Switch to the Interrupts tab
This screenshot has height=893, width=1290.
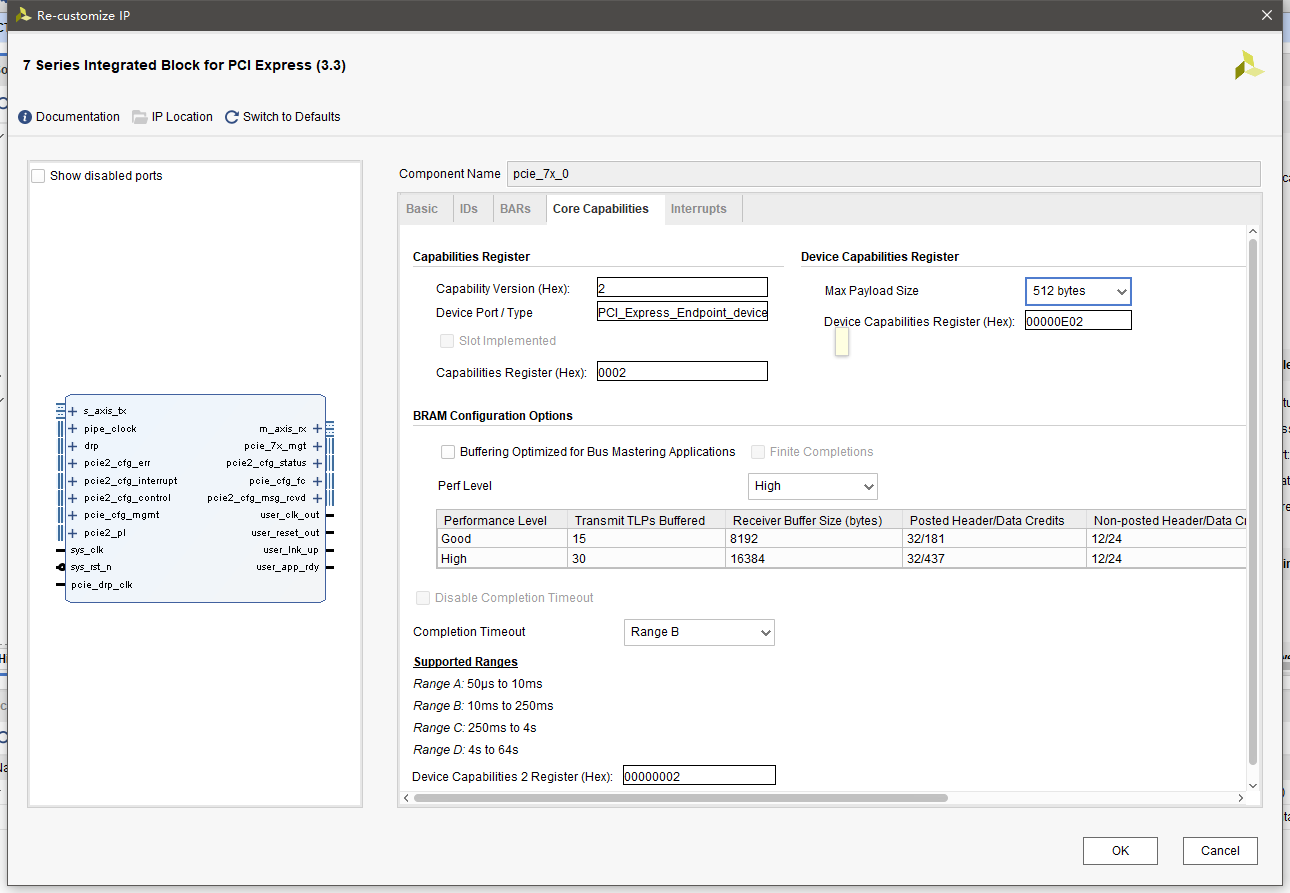(x=699, y=209)
